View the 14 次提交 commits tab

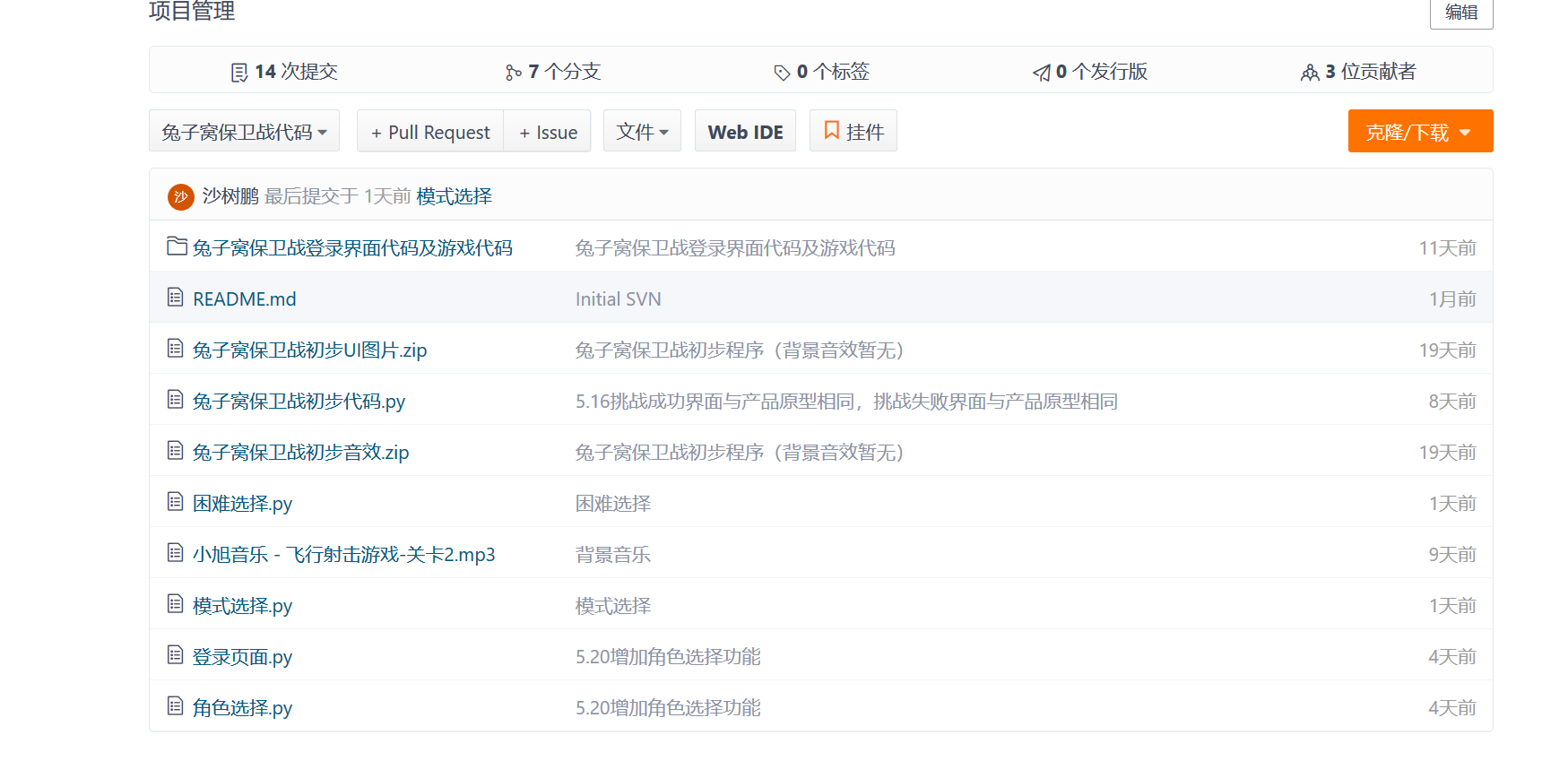coord(284,72)
